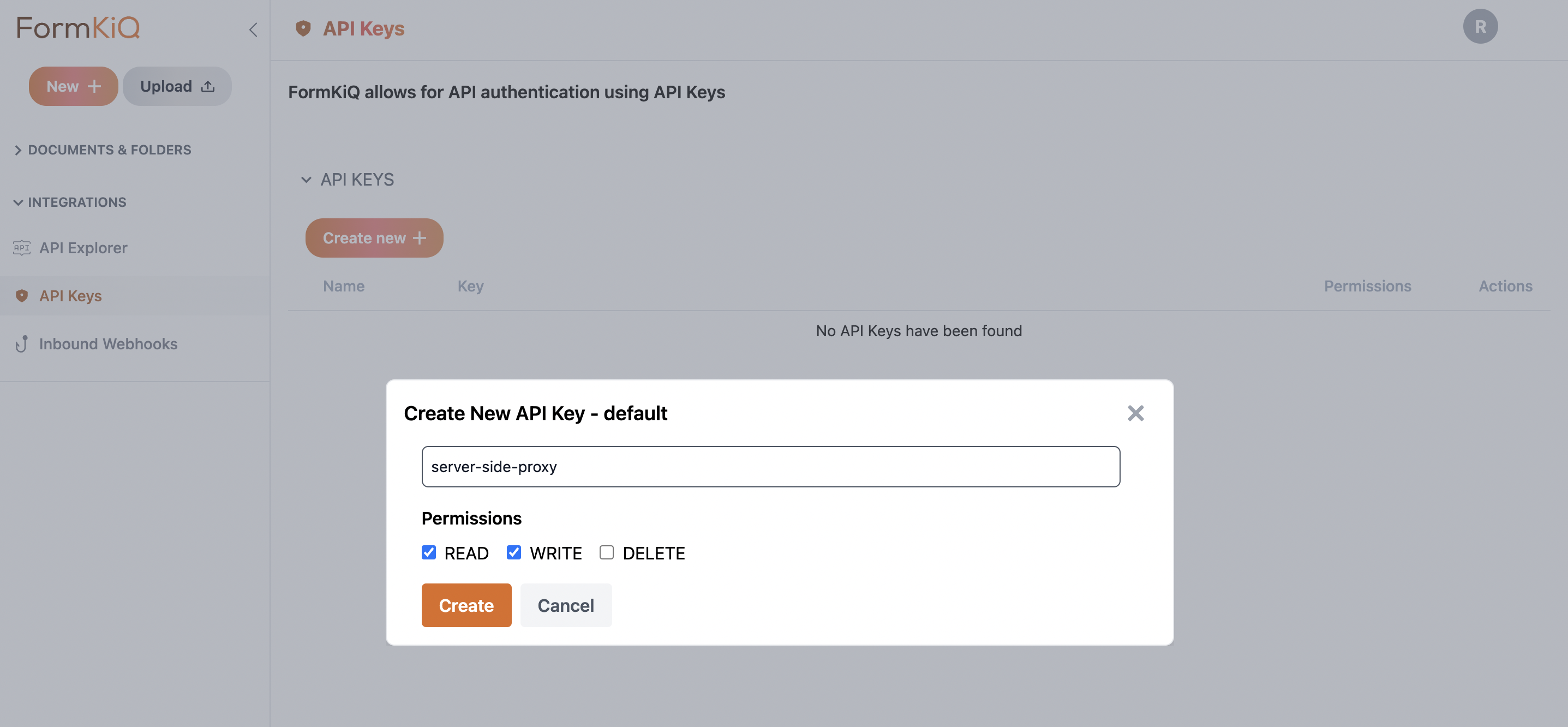Click the Permissions column header

coord(1367,286)
